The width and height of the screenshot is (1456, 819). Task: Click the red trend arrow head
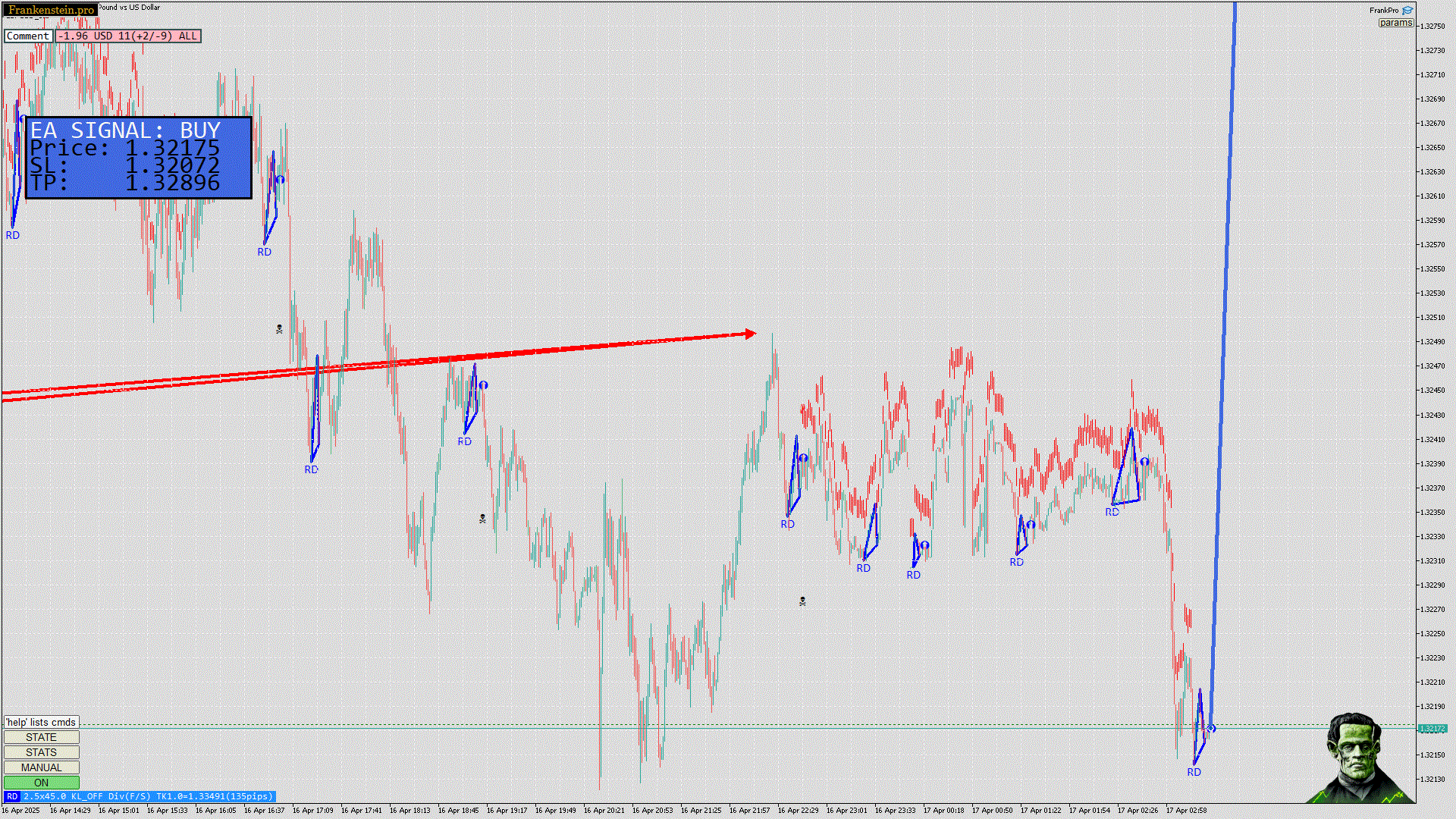click(750, 334)
